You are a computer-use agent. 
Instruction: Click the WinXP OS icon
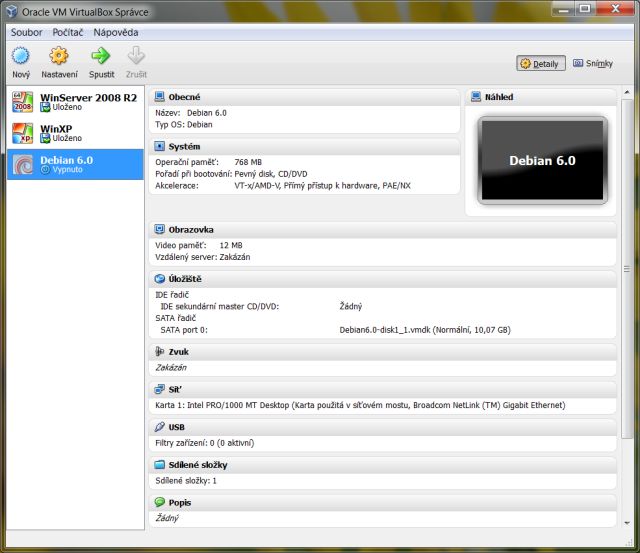pyautogui.click(x=22, y=133)
